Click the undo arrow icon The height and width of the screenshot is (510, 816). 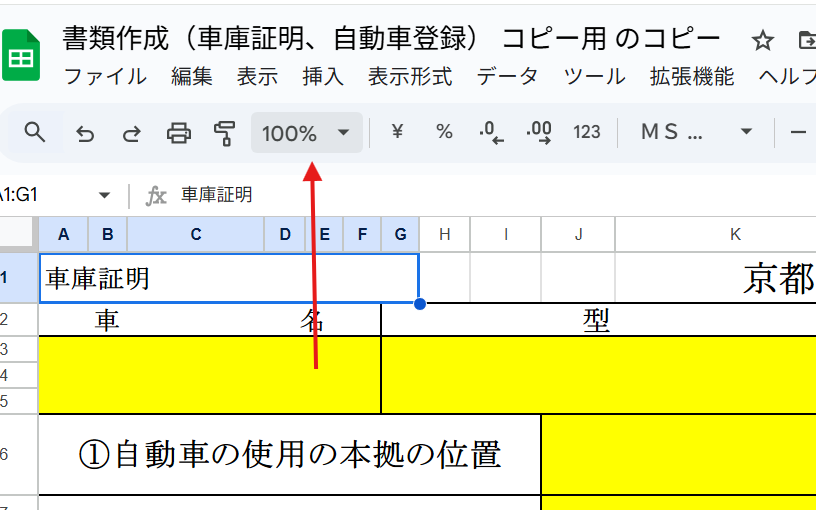tap(85, 132)
